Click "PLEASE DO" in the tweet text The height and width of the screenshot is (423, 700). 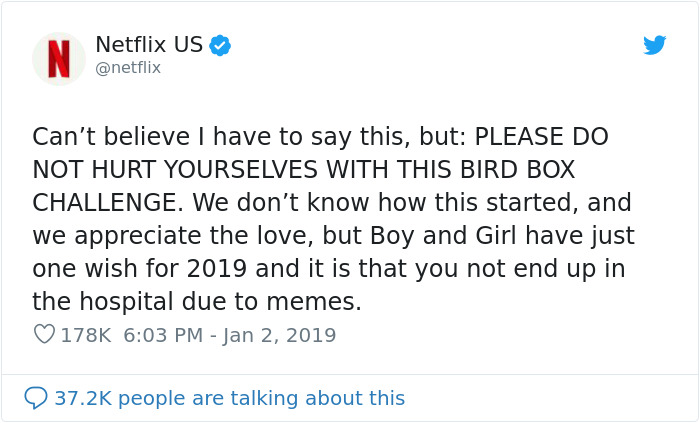click(541, 137)
